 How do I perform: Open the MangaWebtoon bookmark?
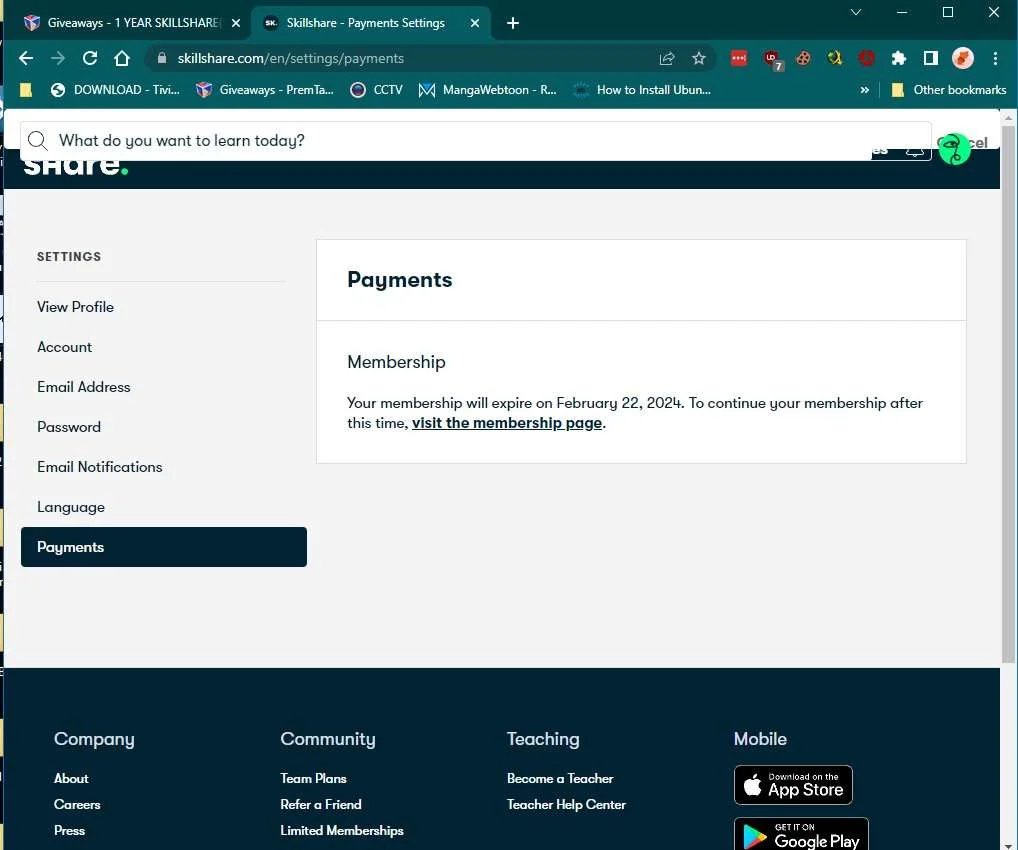[488, 90]
